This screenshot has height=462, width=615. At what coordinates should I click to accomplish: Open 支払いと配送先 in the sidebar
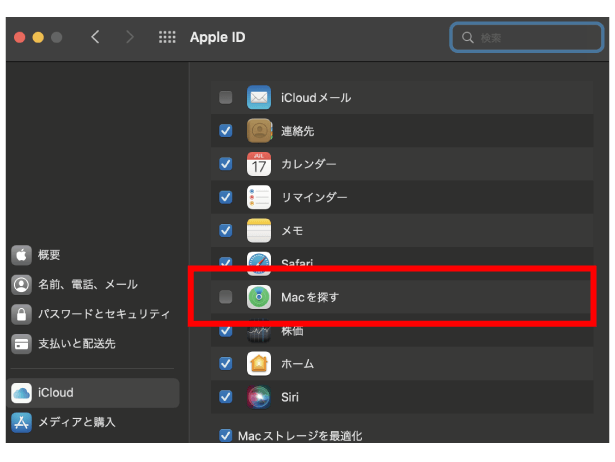coord(76,344)
